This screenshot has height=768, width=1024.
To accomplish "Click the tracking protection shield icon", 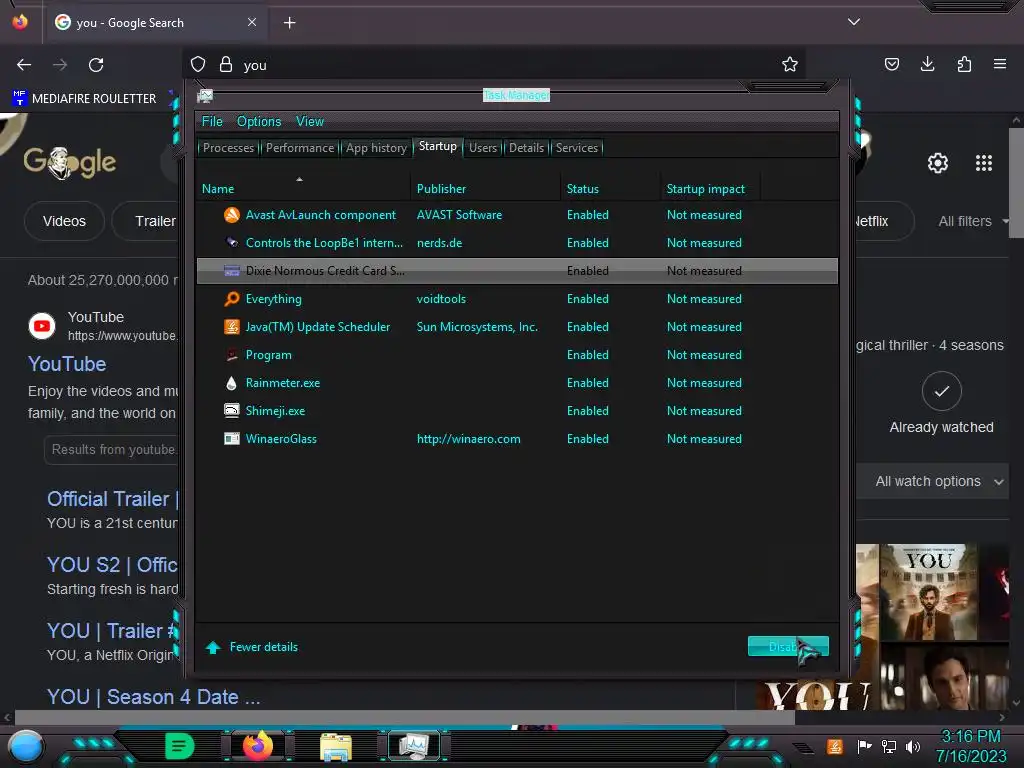I will (x=198, y=64).
